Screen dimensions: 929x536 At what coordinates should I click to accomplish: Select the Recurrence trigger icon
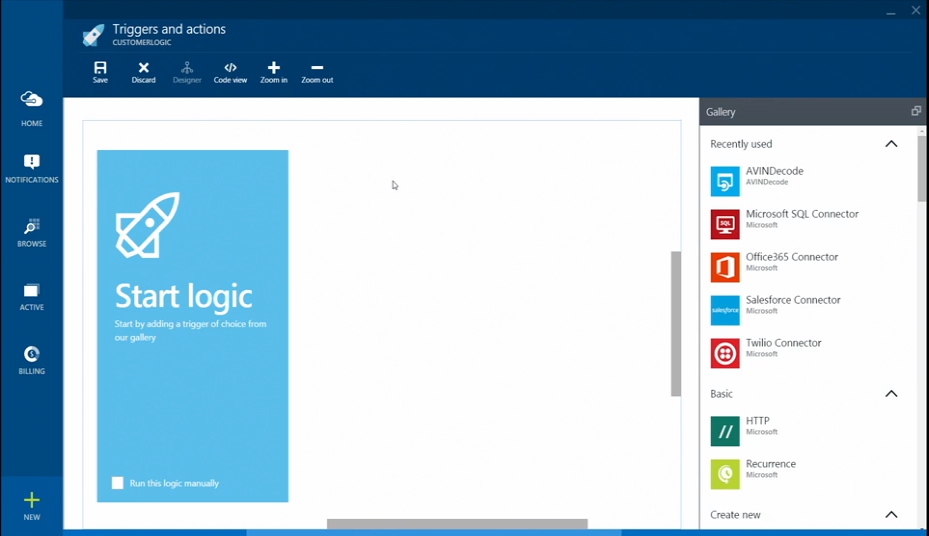pyautogui.click(x=725, y=474)
